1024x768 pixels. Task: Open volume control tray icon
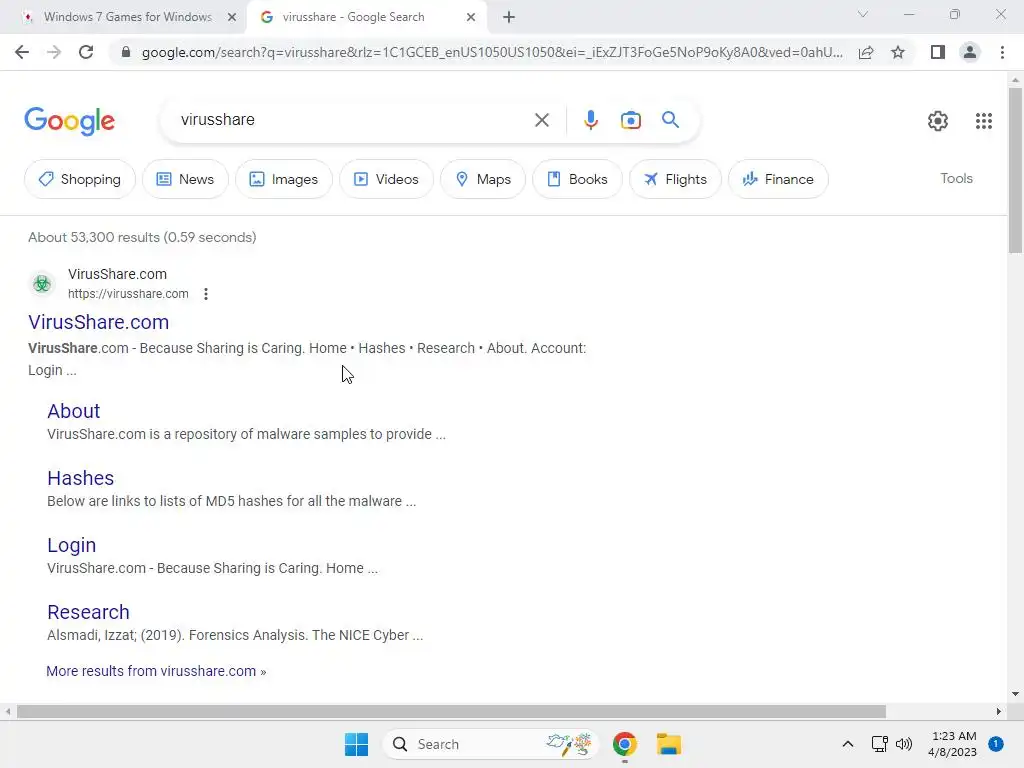[x=904, y=744]
